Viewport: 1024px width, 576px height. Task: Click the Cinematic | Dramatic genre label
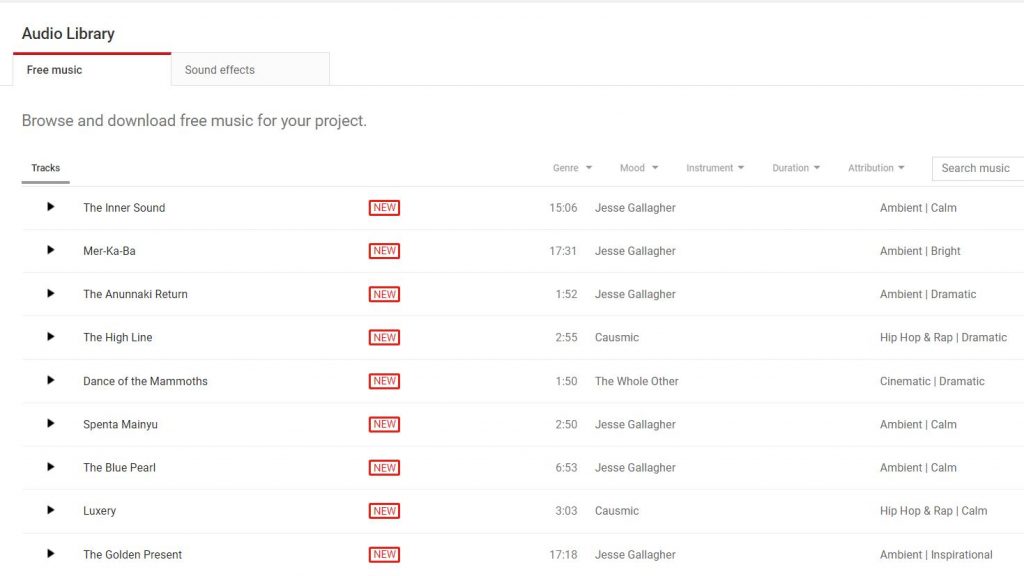[x=932, y=381]
